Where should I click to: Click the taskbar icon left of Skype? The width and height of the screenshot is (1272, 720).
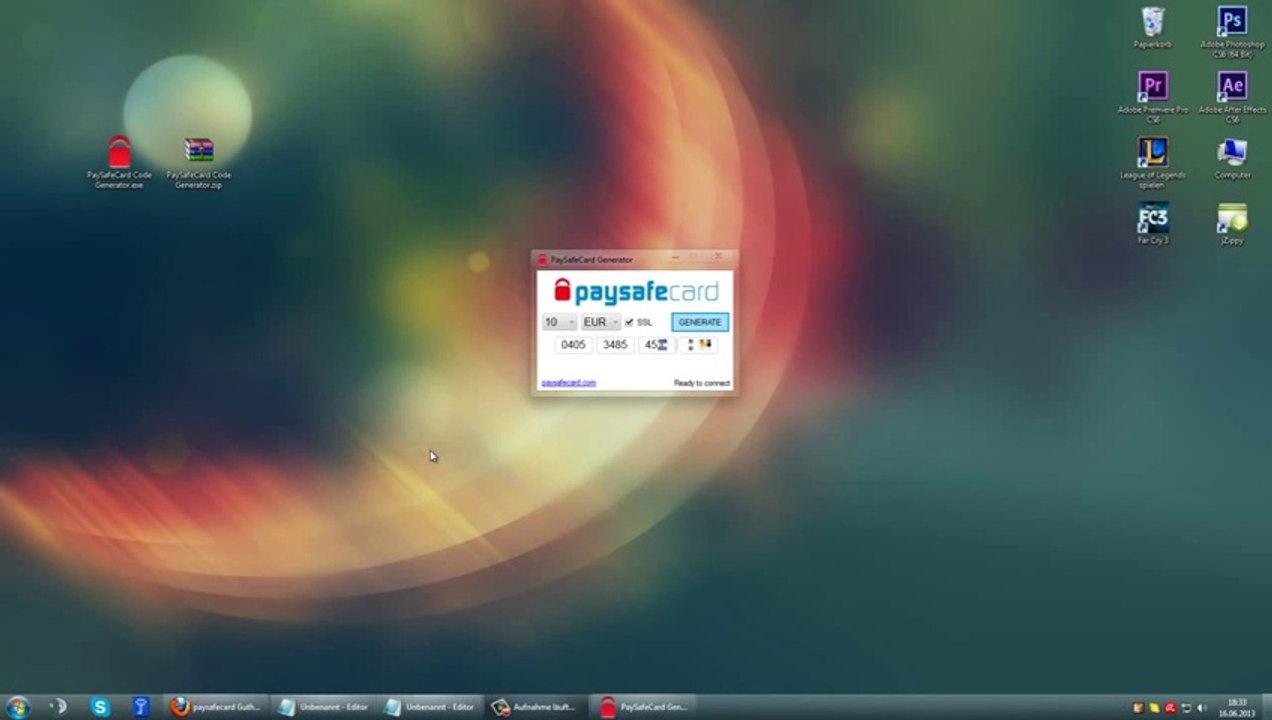(x=59, y=707)
